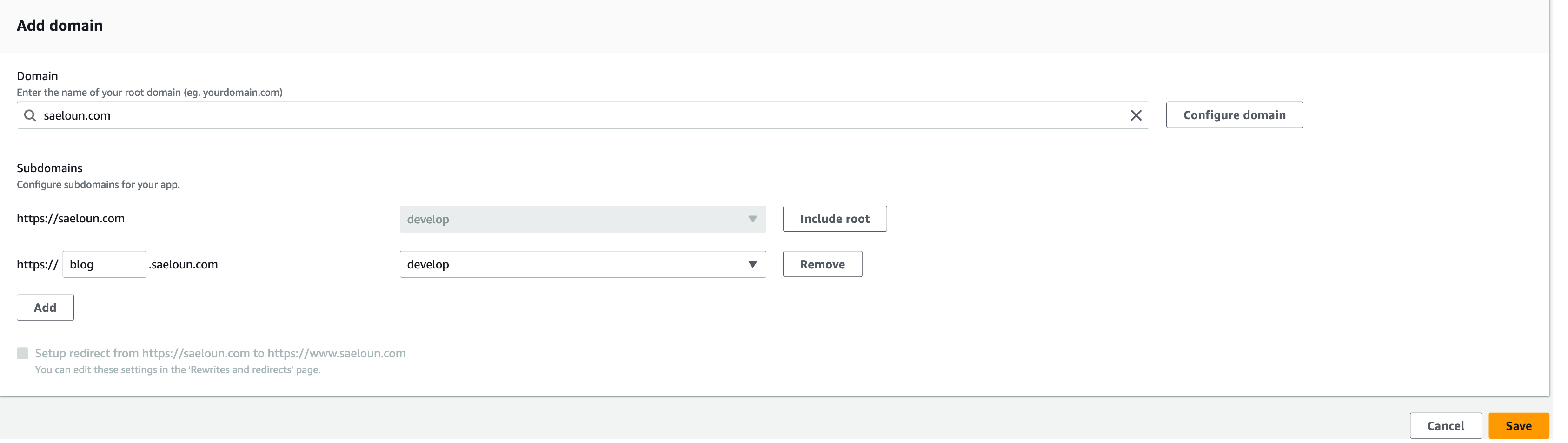Add a new subdomain row
1568x443 pixels.
pos(45,308)
